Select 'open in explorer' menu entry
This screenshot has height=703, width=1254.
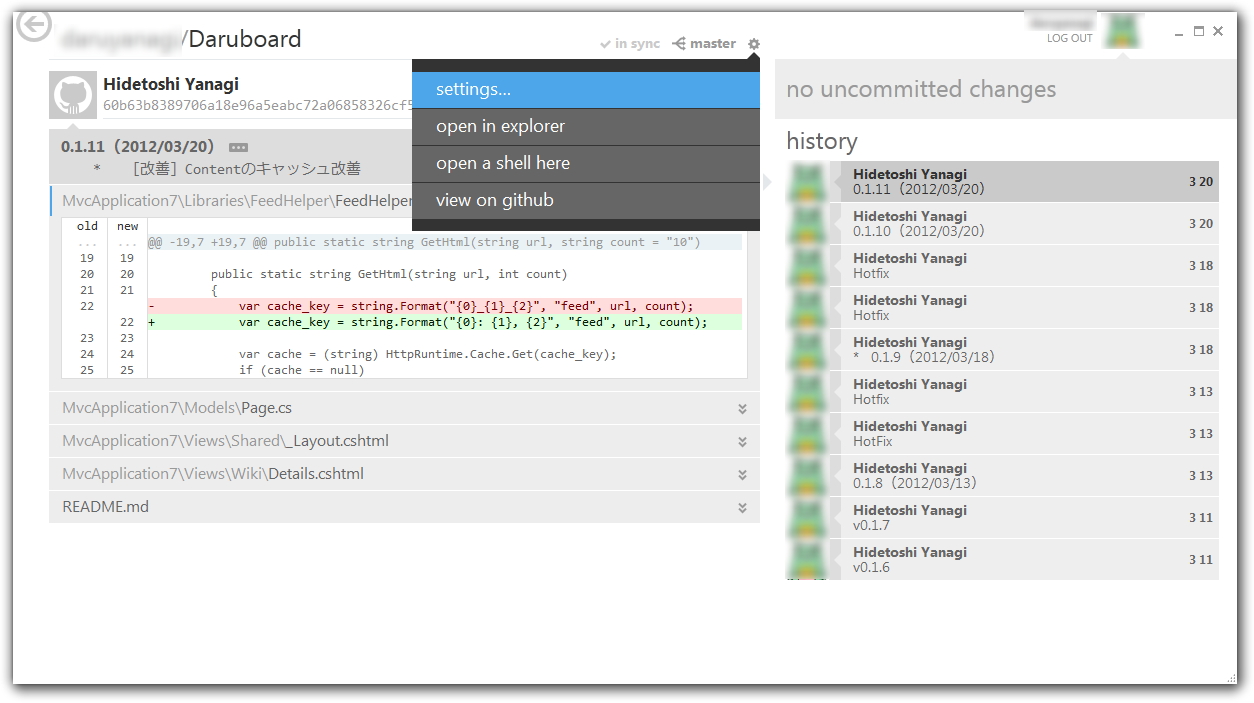tap(586, 127)
